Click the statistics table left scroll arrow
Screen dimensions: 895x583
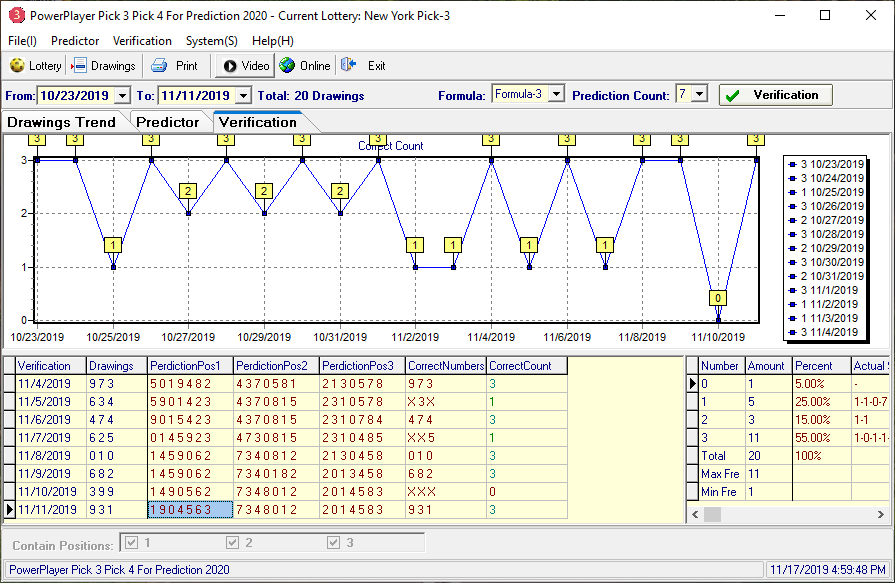coord(695,514)
